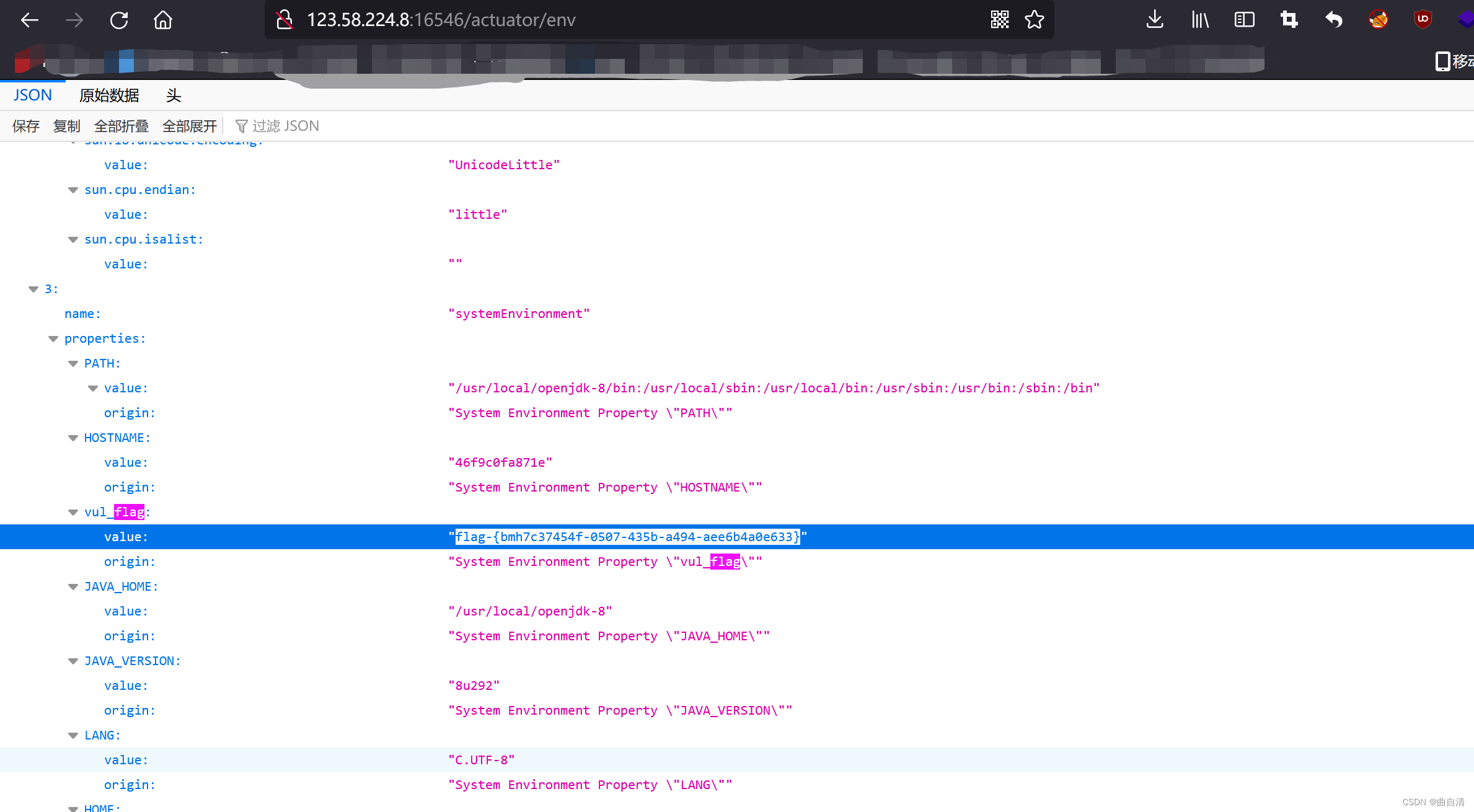
Task: Click the "little" endian value
Action: coord(478,214)
